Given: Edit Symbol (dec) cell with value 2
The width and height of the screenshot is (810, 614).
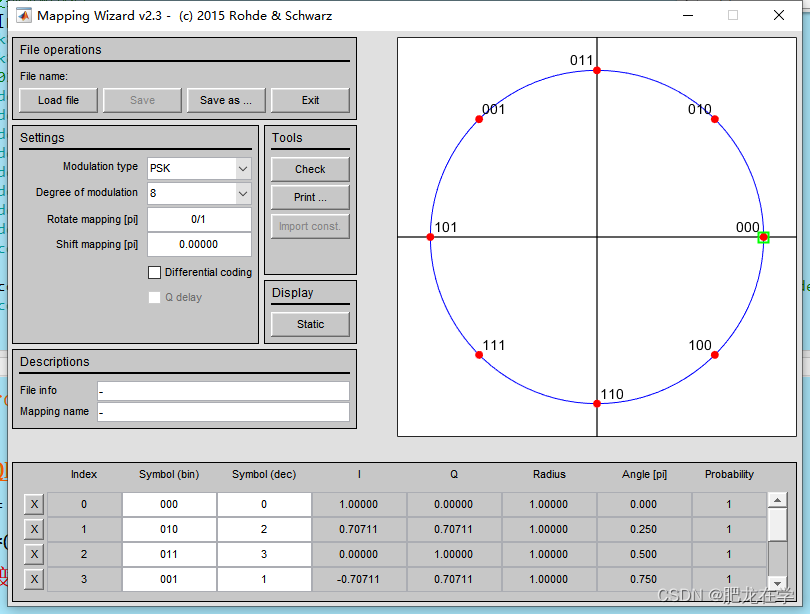Looking at the screenshot, I should tap(264, 529).
